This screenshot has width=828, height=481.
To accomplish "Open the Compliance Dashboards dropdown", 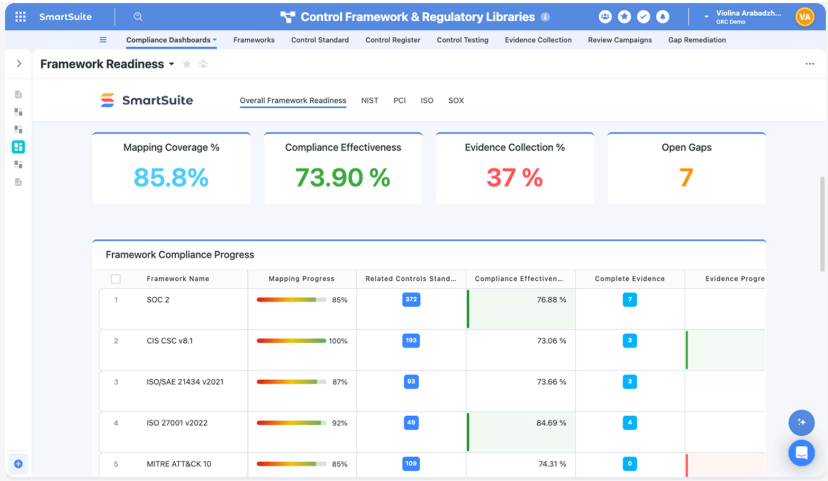I will coord(171,40).
